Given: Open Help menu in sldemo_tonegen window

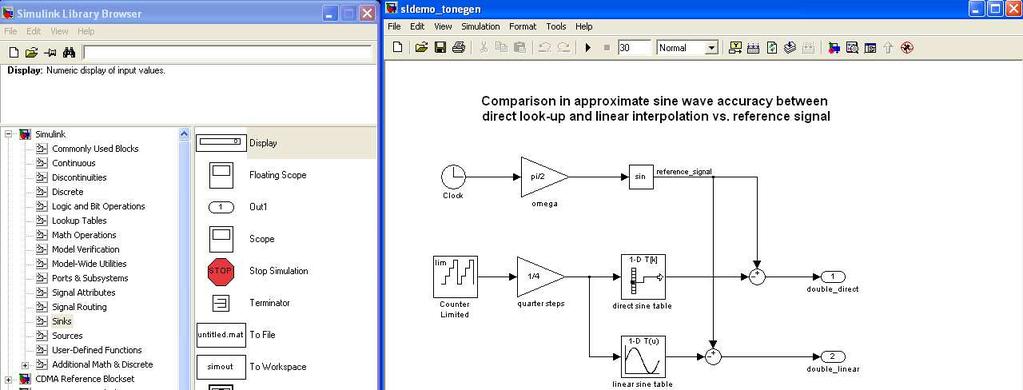Looking at the screenshot, I should pyautogui.click(x=584, y=27).
